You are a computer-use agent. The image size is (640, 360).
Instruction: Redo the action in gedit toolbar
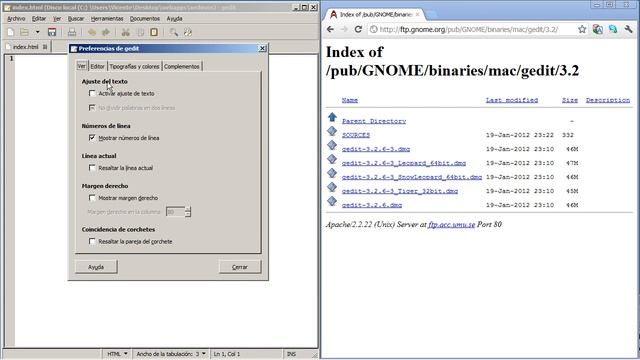pyautogui.click(x=106, y=32)
